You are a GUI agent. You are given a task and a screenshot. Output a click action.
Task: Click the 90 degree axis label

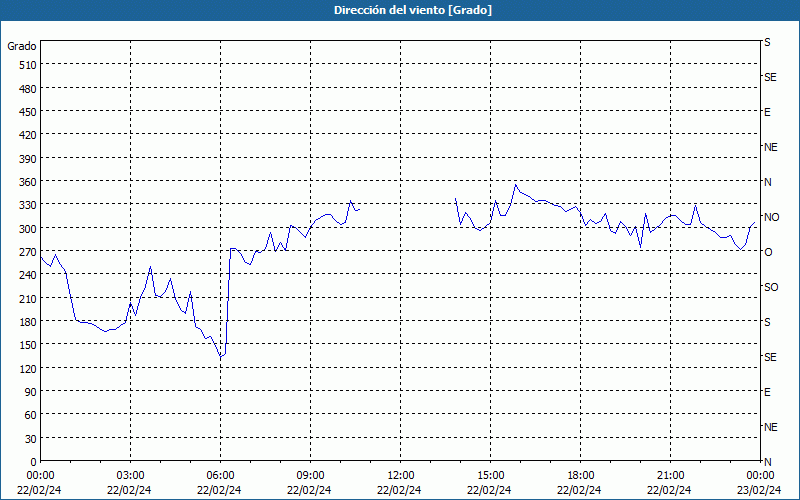pyautogui.click(x=31, y=392)
